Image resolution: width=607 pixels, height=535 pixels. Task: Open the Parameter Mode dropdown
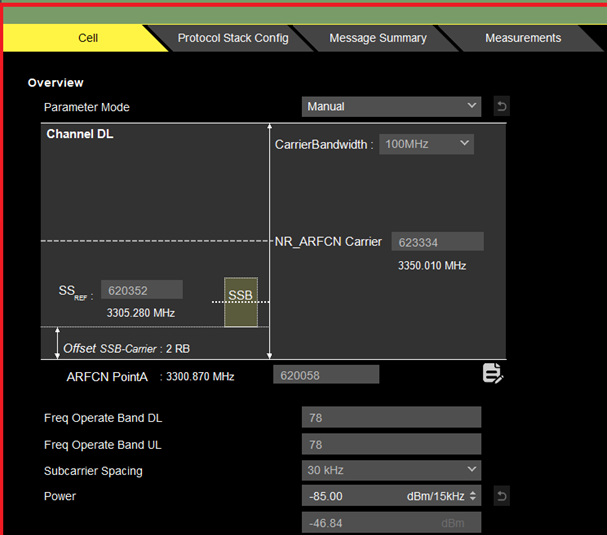pyautogui.click(x=391, y=106)
